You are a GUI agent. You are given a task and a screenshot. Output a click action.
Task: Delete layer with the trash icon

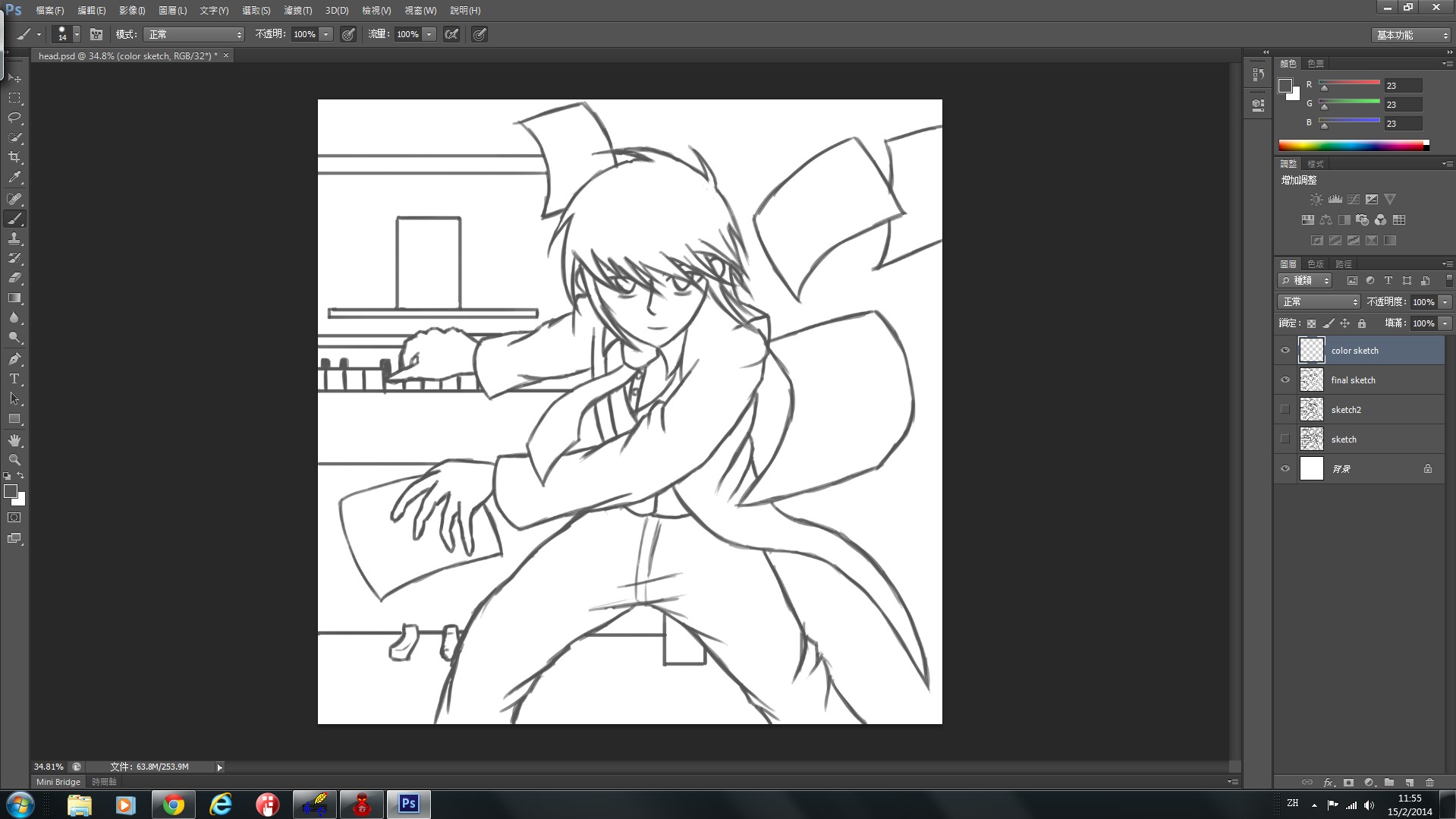[x=1429, y=783]
